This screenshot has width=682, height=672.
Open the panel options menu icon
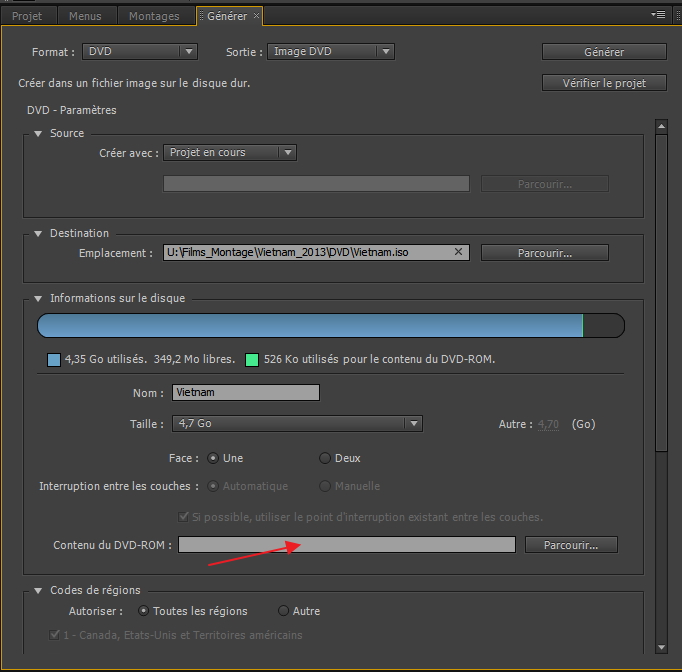pyautogui.click(x=658, y=15)
